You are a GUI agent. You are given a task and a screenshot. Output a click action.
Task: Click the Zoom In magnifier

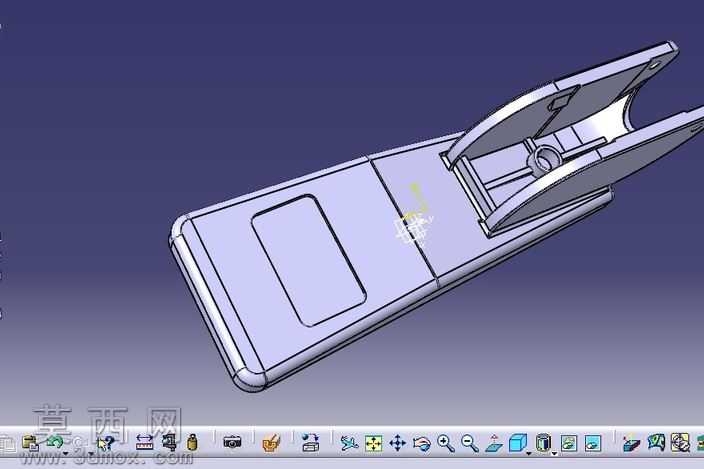tap(446, 443)
